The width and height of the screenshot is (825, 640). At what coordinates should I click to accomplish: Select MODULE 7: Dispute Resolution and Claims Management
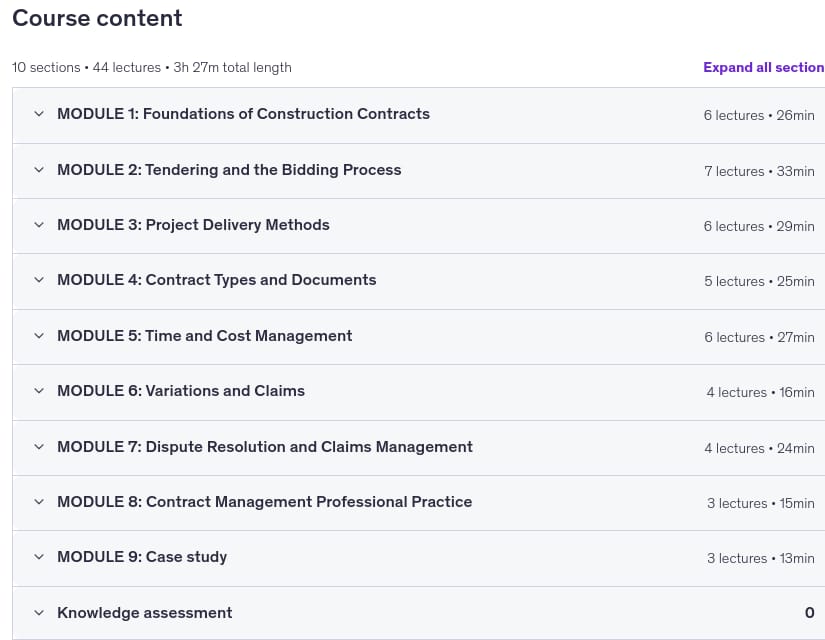pos(265,447)
